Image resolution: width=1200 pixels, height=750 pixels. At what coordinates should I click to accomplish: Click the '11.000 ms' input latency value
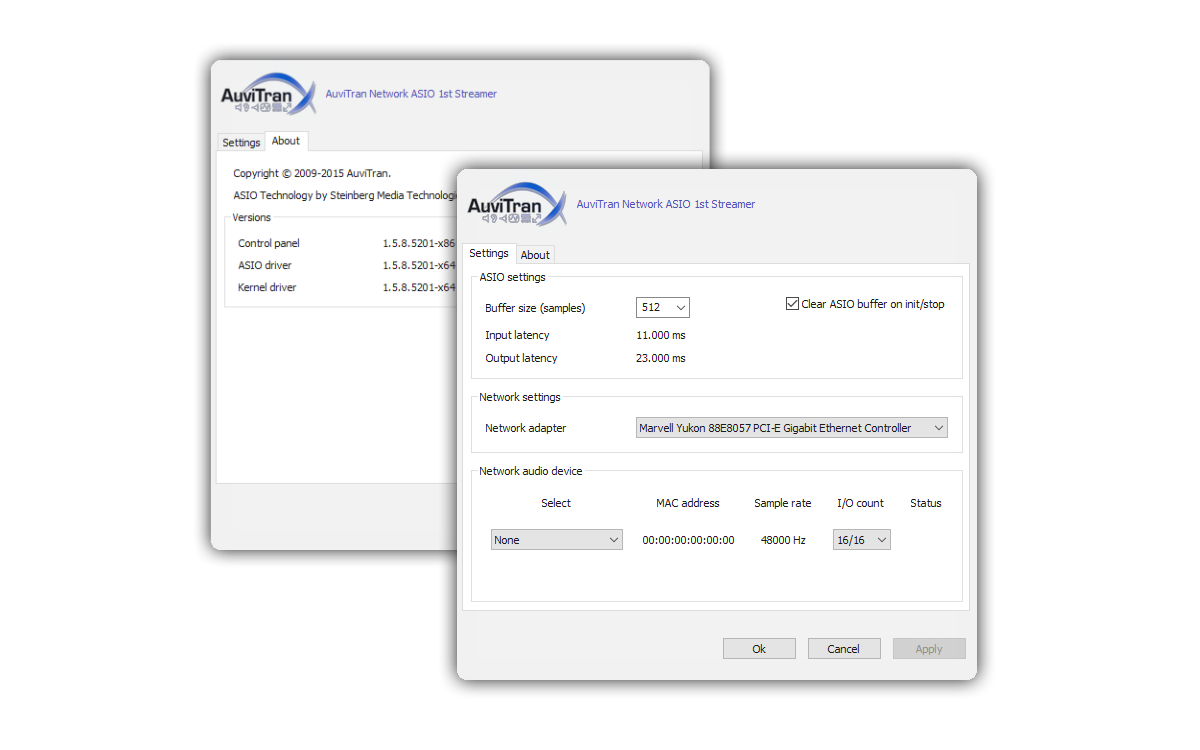point(661,335)
